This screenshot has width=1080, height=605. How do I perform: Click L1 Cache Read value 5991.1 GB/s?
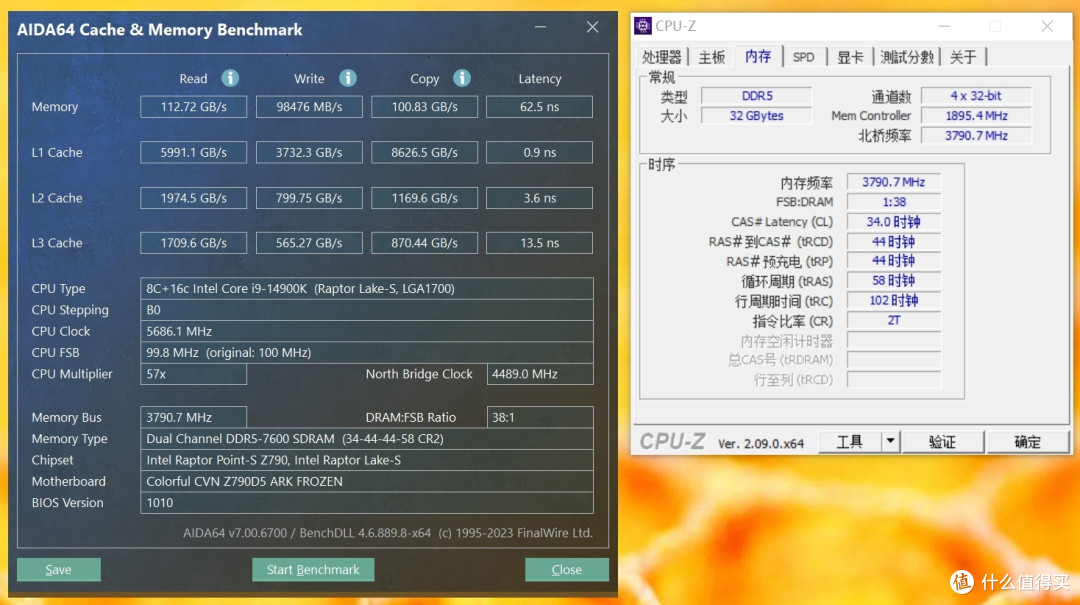[194, 152]
